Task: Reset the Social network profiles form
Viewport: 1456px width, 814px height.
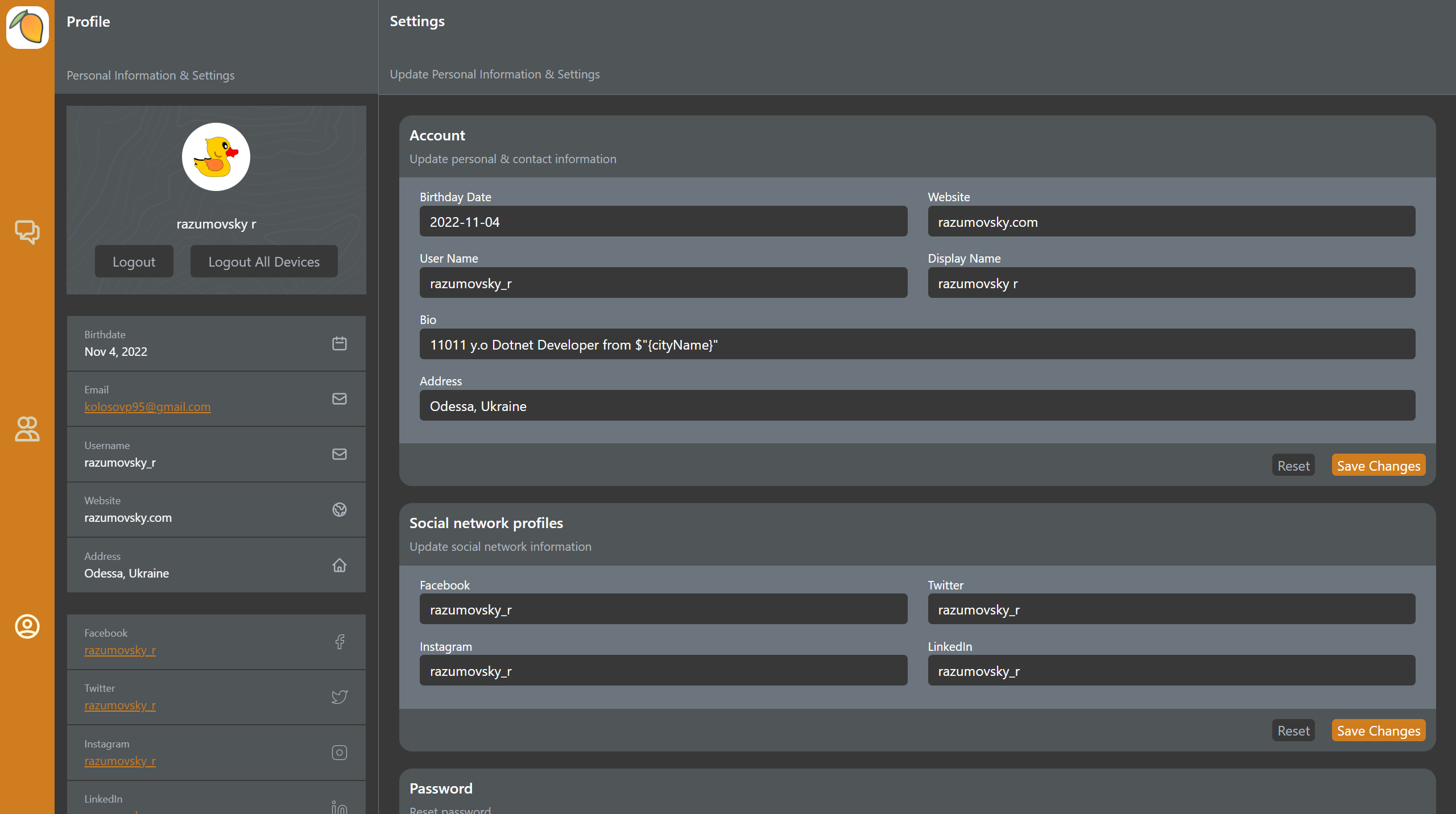Action: pyautogui.click(x=1293, y=730)
